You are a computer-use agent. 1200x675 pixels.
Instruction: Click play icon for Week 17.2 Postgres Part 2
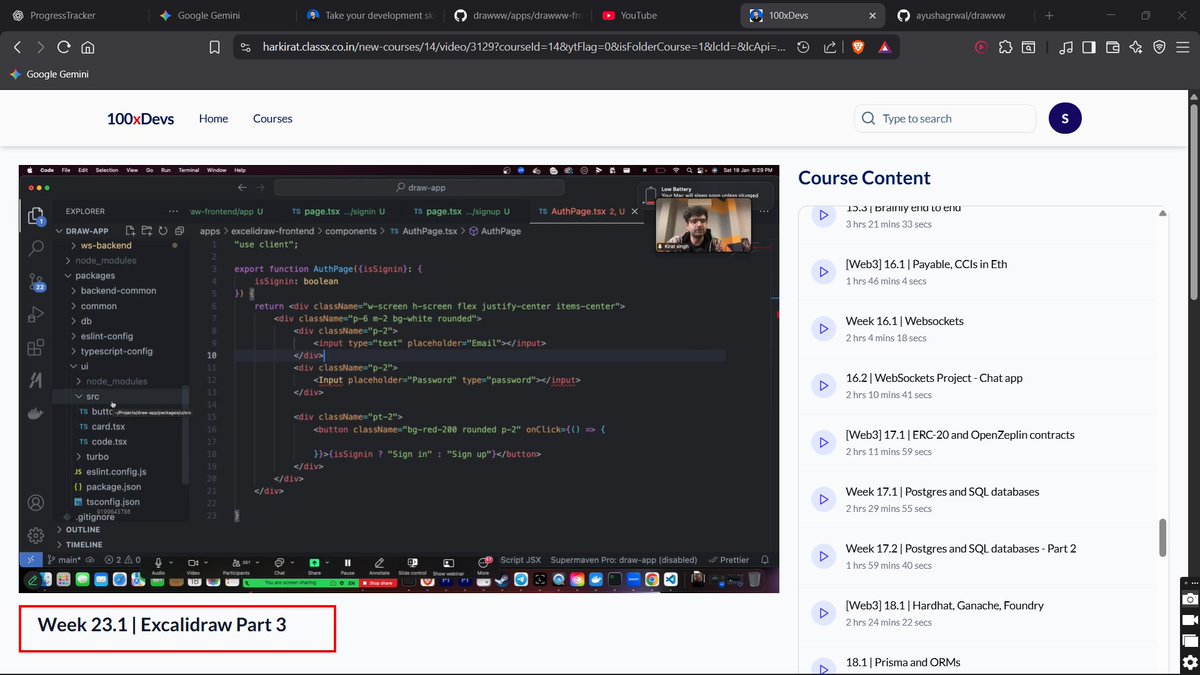tap(823, 556)
